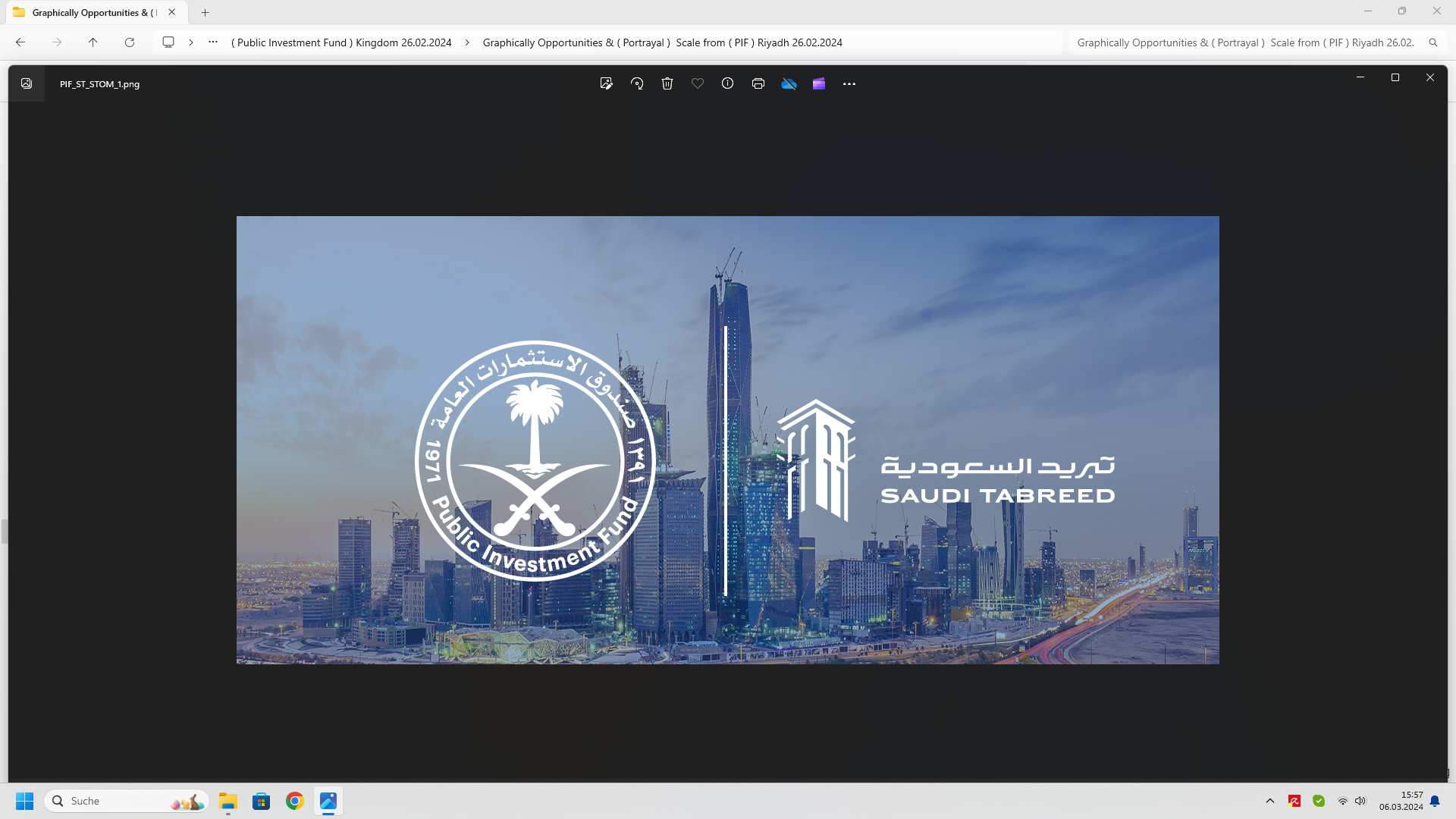Screen dimensions: 1456x819
Task: Mark image as favorite with heart icon
Action: [698, 84]
